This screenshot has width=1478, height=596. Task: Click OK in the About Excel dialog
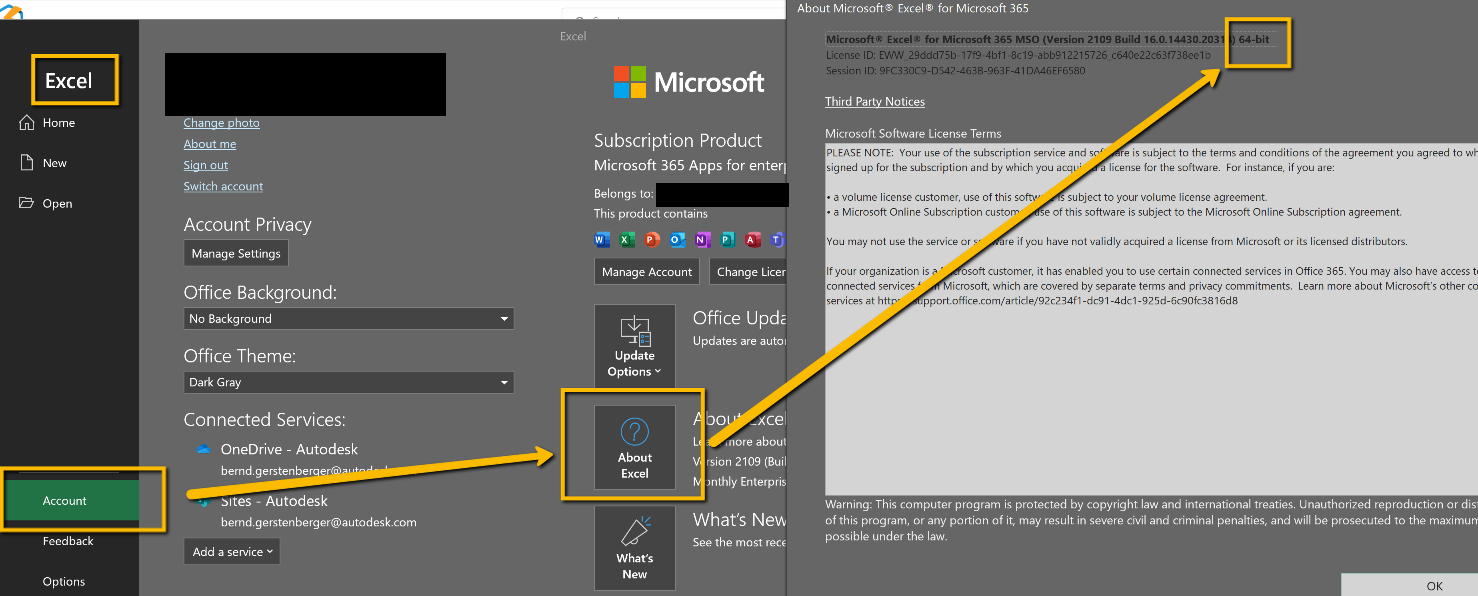pos(1408,586)
